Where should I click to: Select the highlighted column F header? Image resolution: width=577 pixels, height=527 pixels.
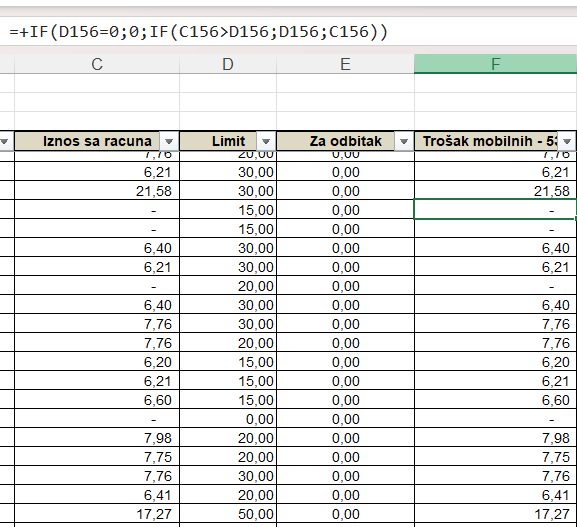point(495,64)
